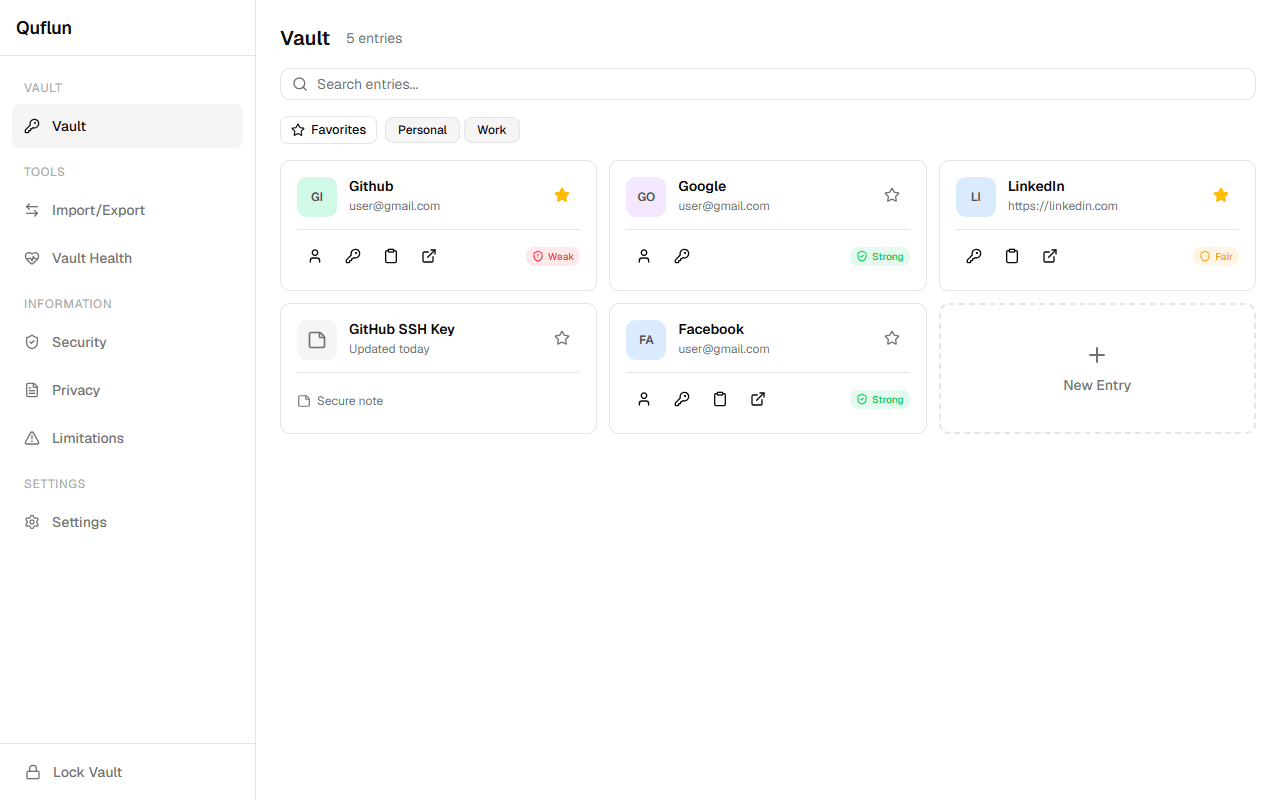Screen dimensions: 1280x800
Task: Favorite the Google entry with star
Action: [892, 195]
